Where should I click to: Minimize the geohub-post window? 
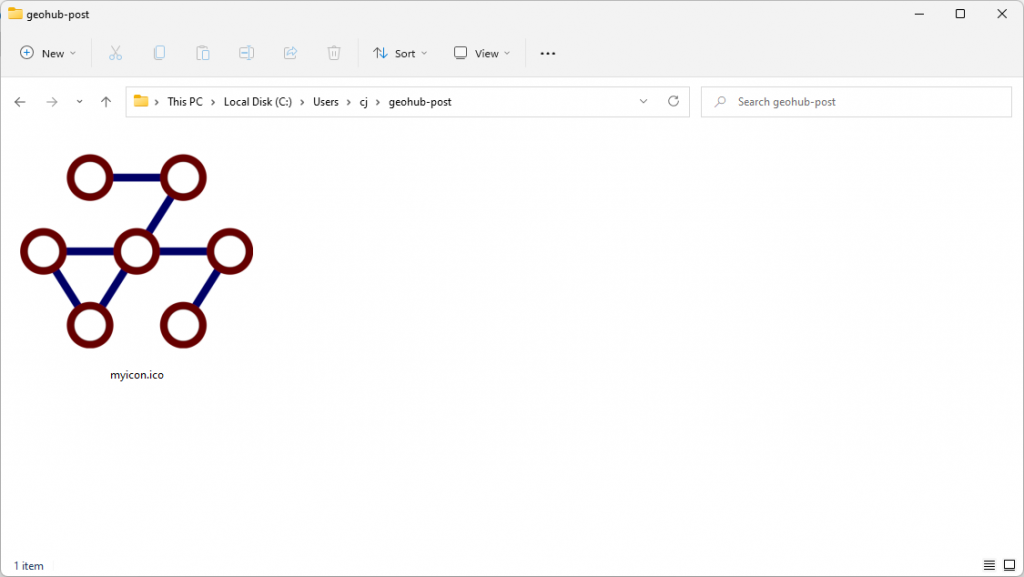pyautogui.click(x=920, y=14)
